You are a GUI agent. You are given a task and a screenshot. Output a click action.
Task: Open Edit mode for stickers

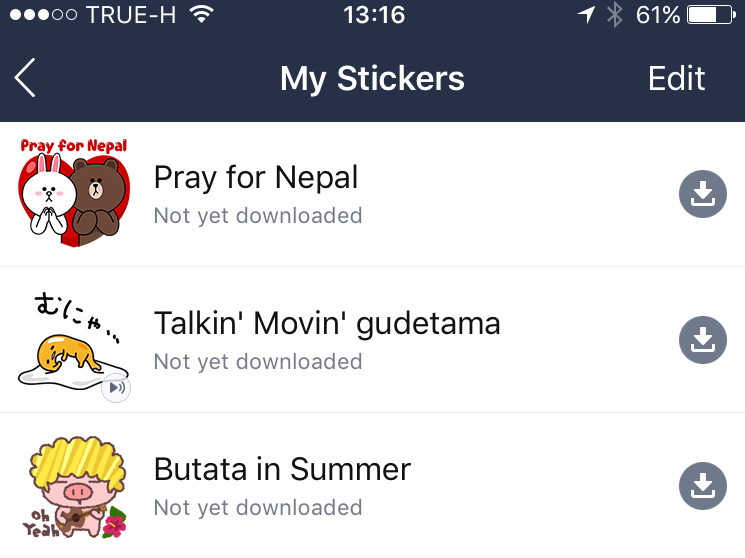coord(677,78)
